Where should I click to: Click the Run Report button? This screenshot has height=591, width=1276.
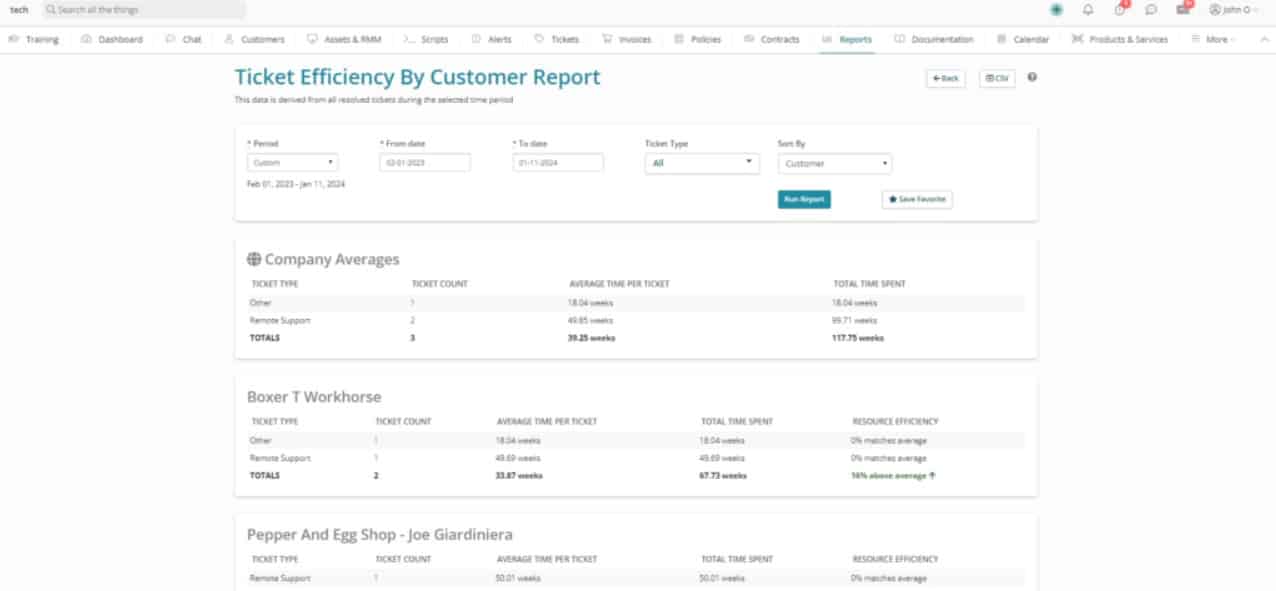(804, 200)
